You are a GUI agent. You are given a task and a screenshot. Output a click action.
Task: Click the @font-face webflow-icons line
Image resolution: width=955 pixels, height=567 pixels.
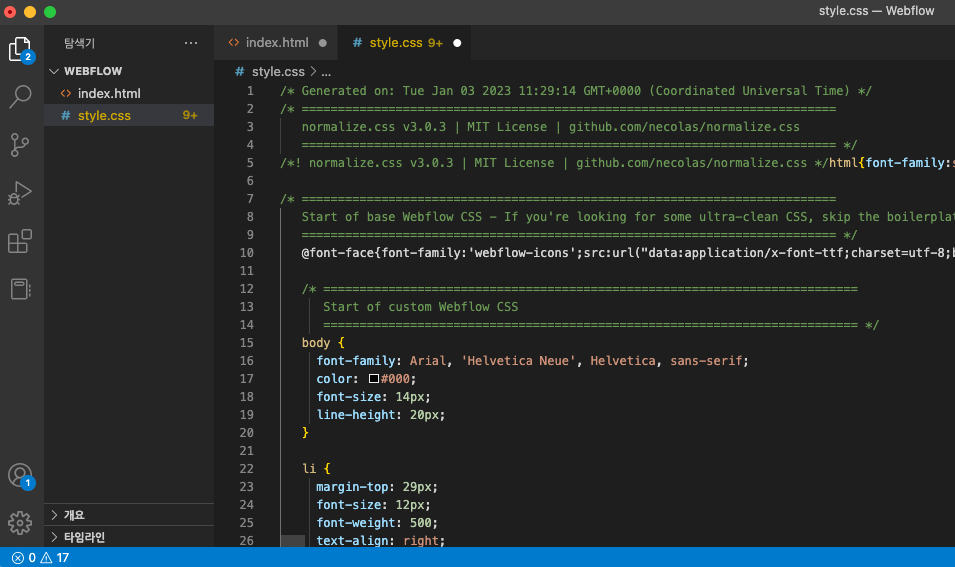[628, 253]
